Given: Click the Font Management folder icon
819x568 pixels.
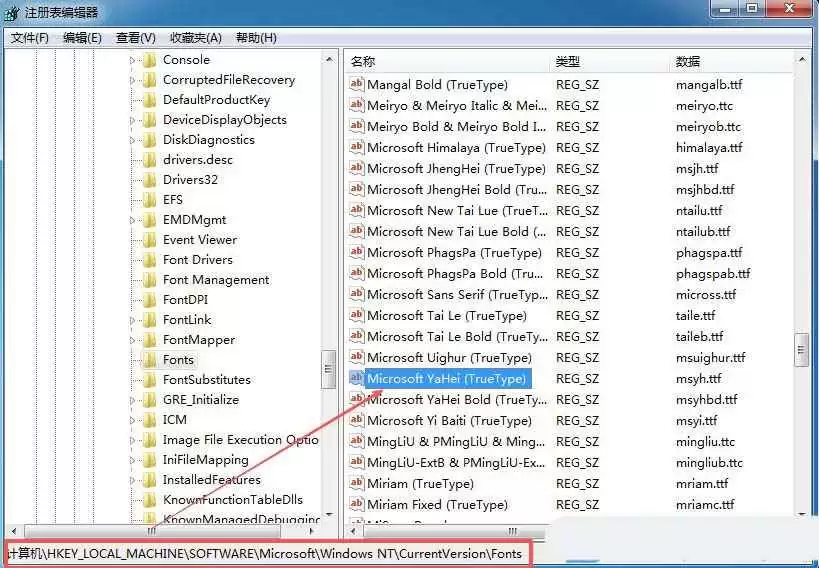Looking at the screenshot, I should (149, 280).
